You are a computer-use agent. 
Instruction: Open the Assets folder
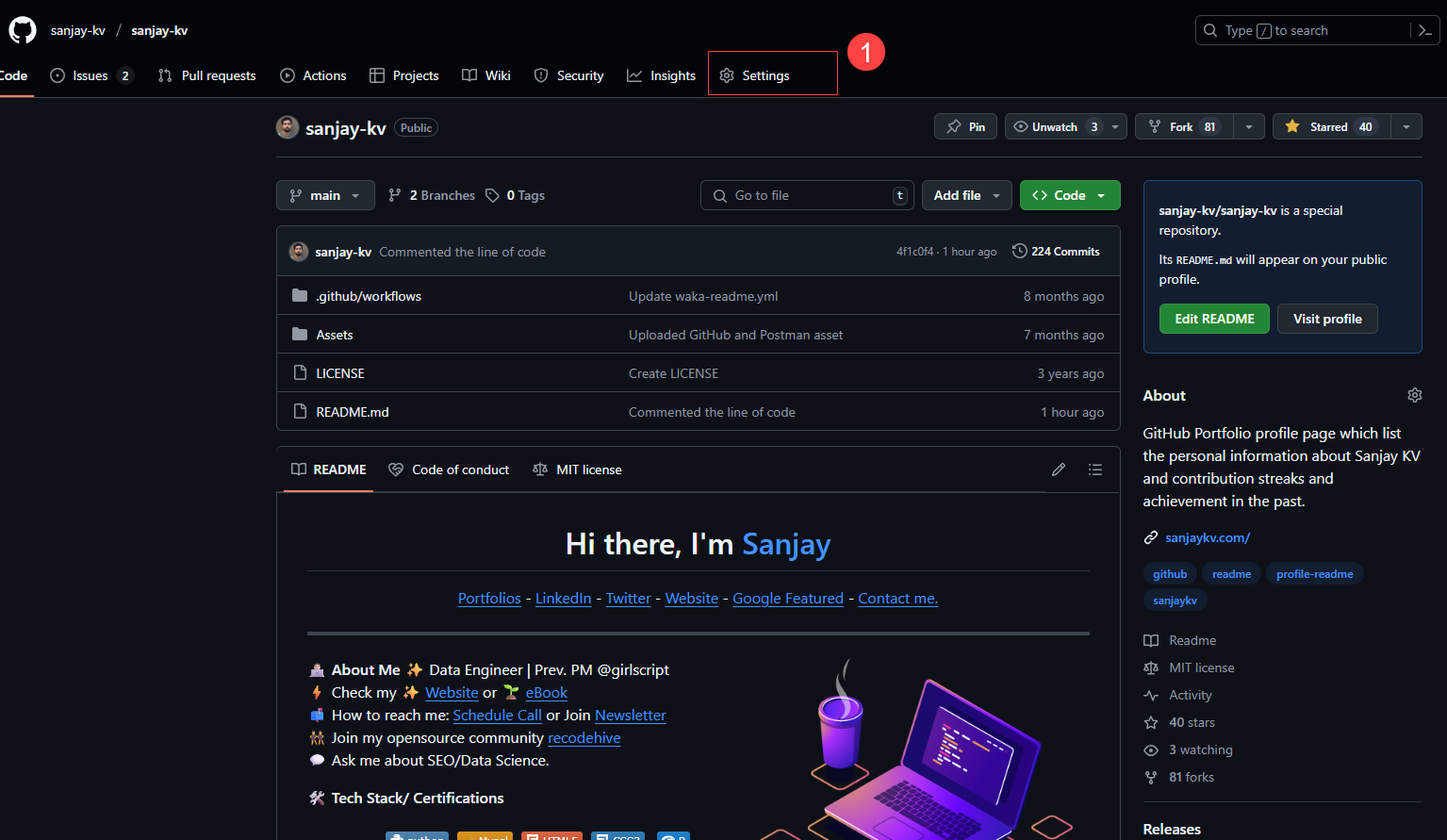335,335
